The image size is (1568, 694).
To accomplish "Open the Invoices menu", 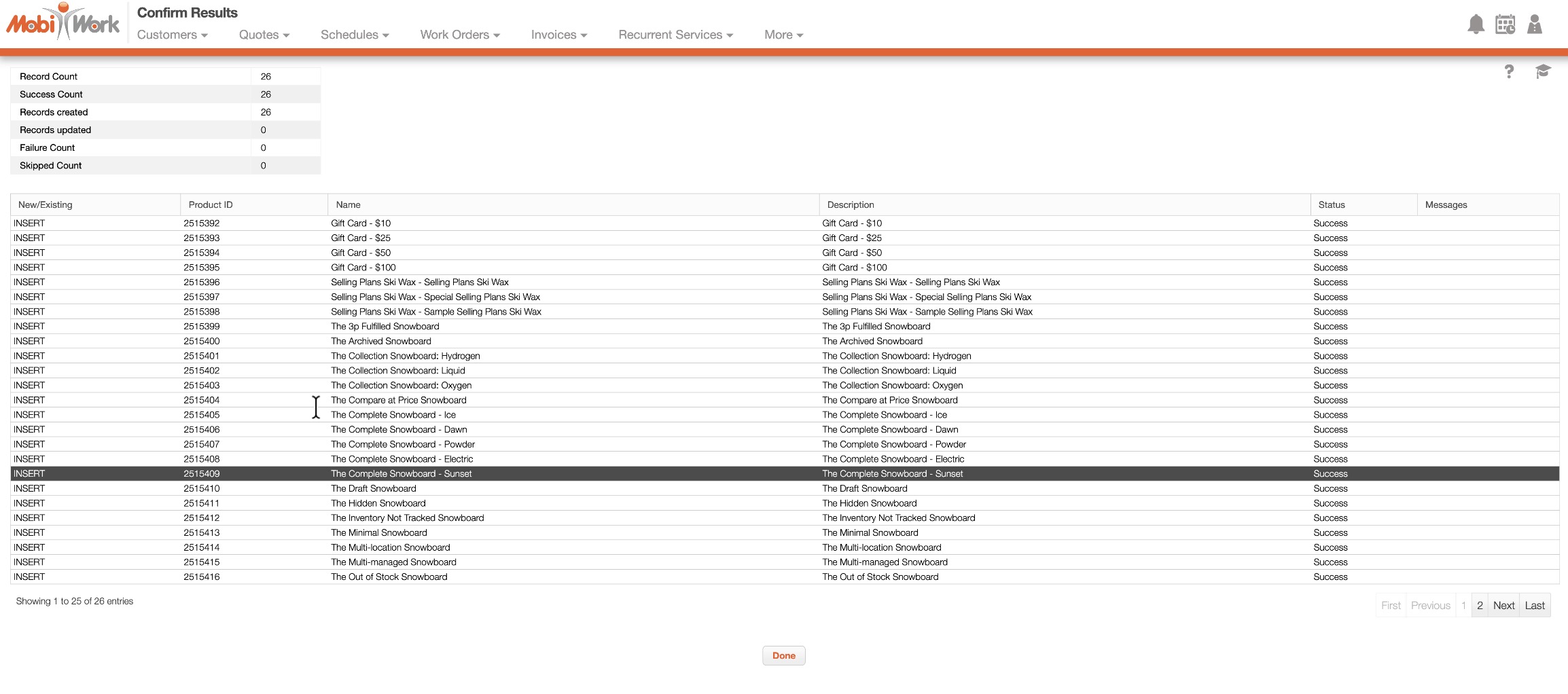I will [x=558, y=35].
